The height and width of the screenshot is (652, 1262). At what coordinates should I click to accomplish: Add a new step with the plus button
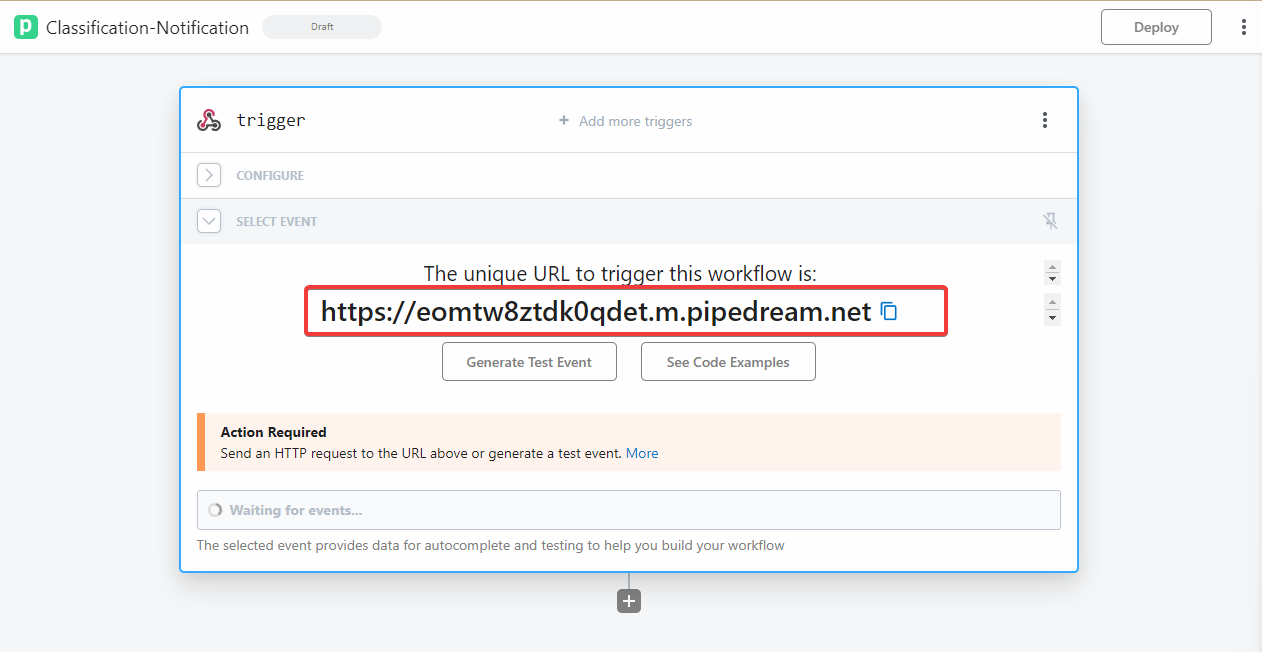click(629, 601)
